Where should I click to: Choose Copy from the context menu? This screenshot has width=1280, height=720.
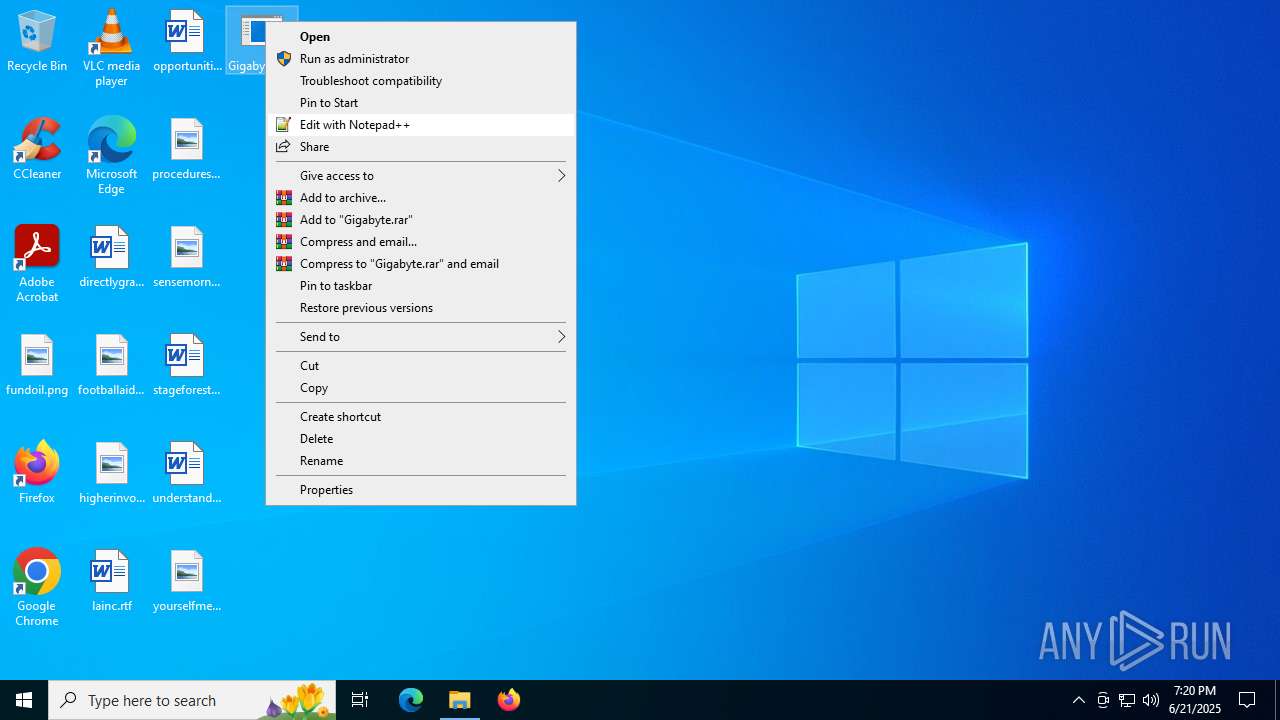pos(421,388)
